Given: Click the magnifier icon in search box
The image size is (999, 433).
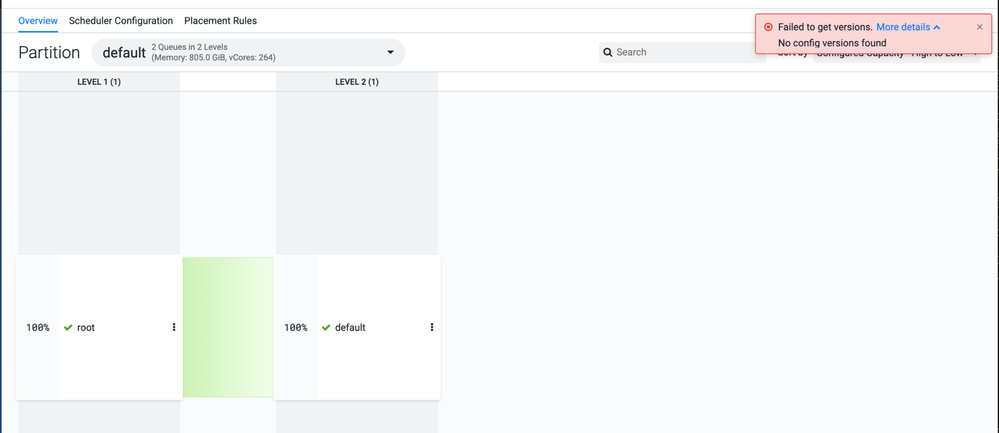Looking at the screenshot, I should (x=608, y=52).
